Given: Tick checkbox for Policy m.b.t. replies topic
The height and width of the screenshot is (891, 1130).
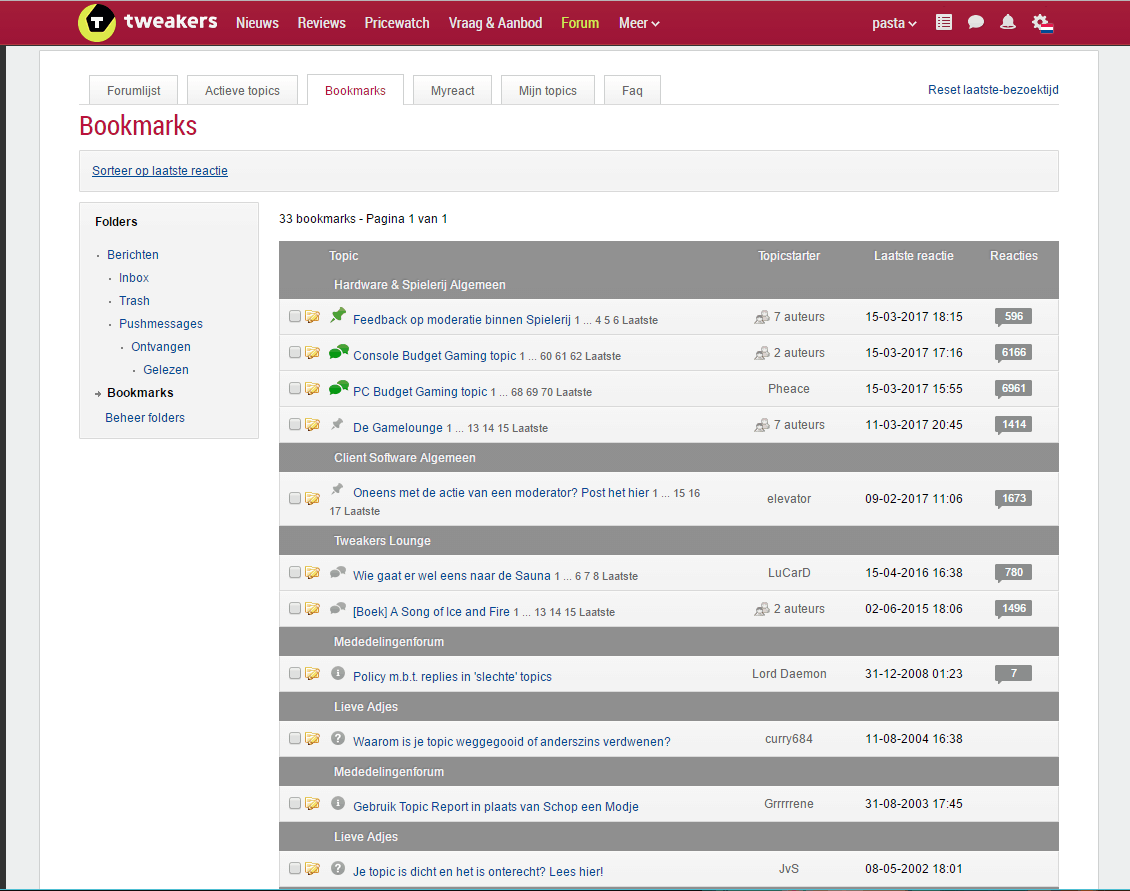Looking at the screenshot, I should coord(295,673).
